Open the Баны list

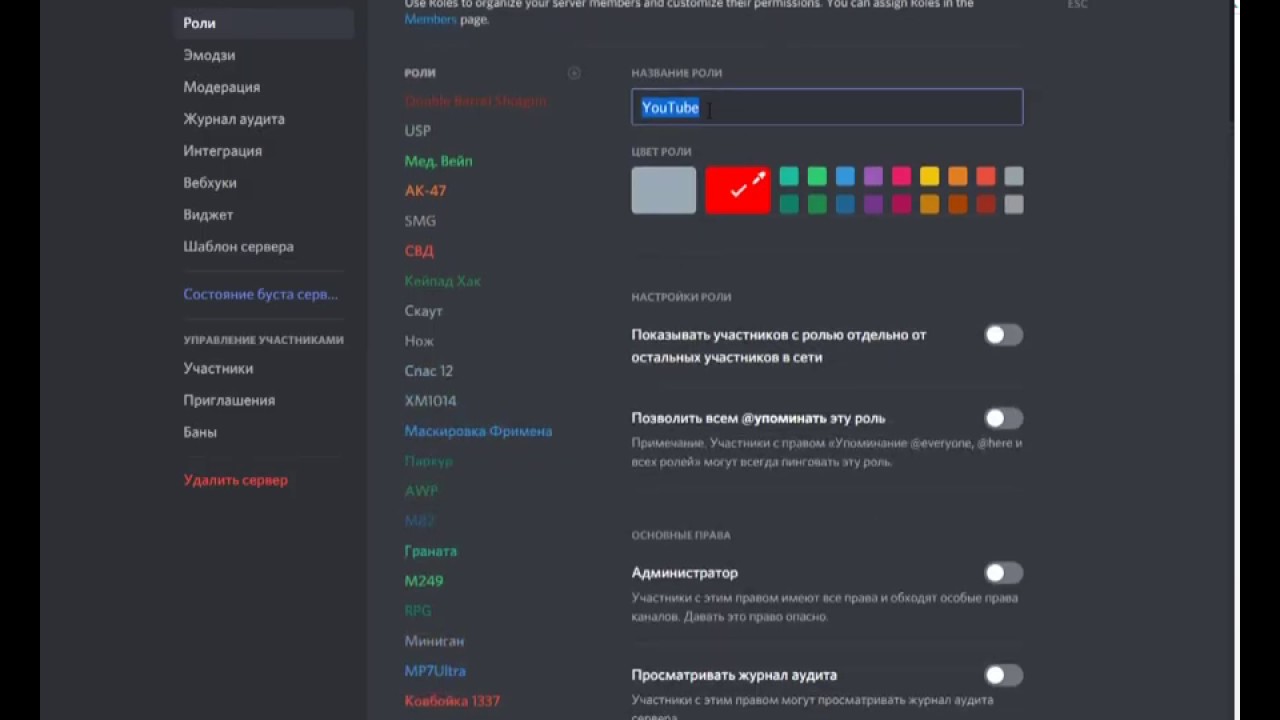[200, 432]
